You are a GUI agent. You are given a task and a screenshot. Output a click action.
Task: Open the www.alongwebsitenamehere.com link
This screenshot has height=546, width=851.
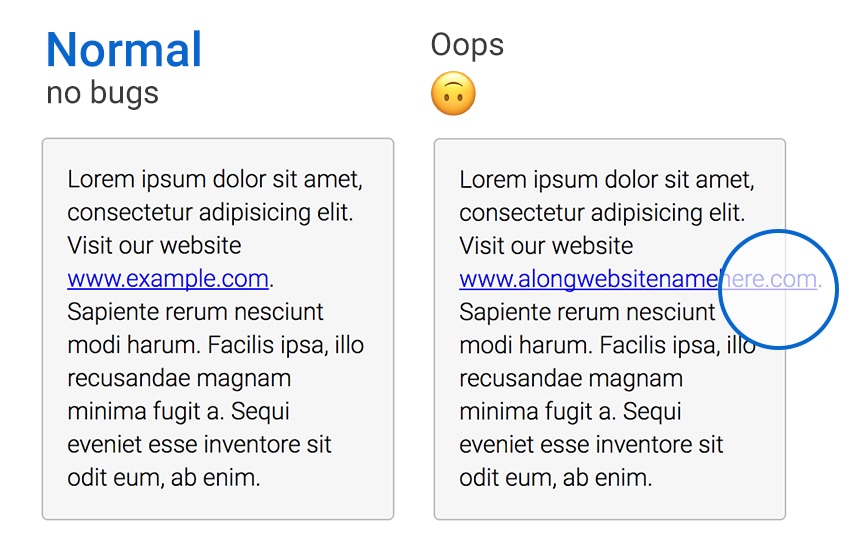pyautogui.click(x=638, y=280)
